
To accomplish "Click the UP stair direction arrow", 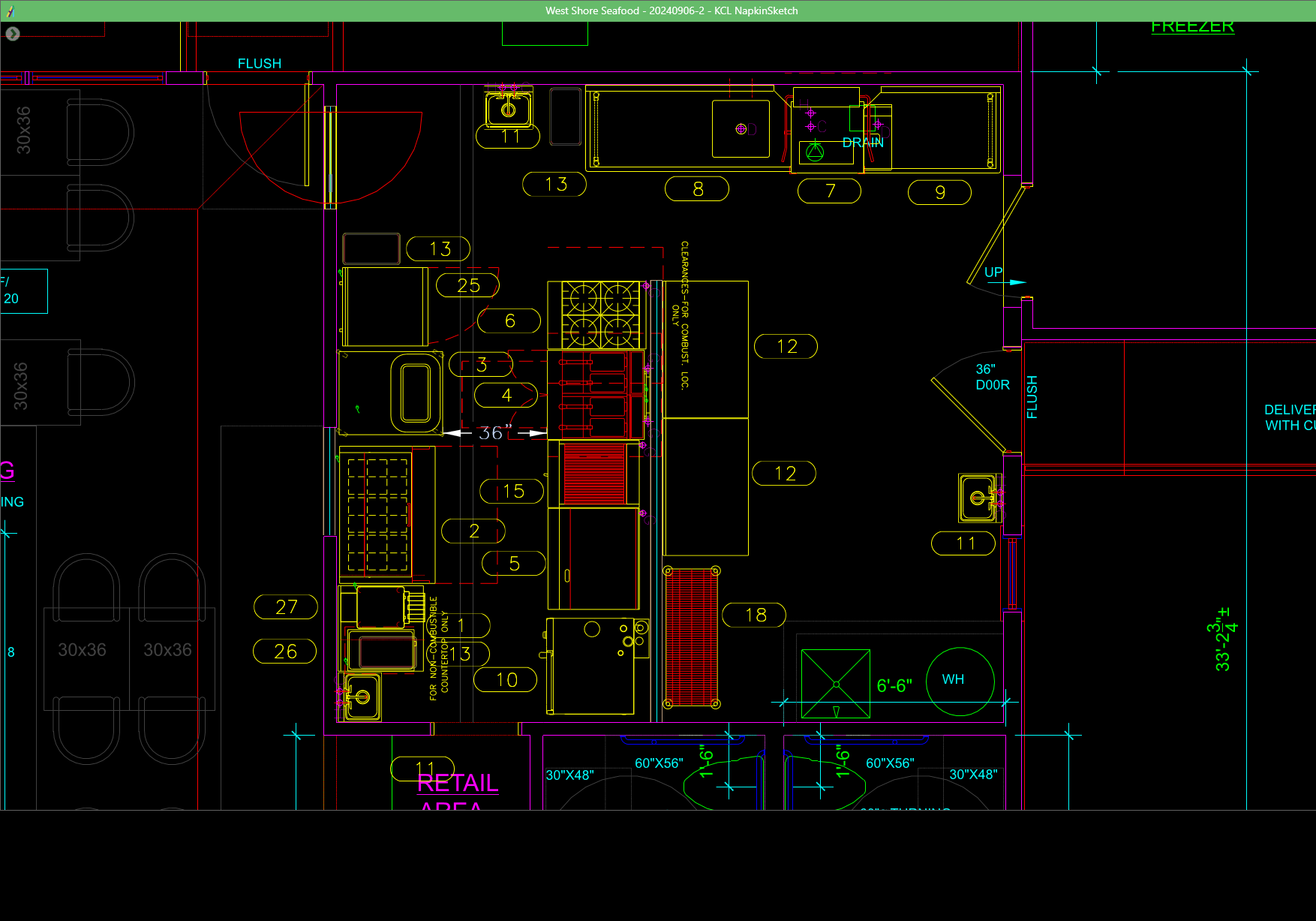I will click(x=1016, y=282).
